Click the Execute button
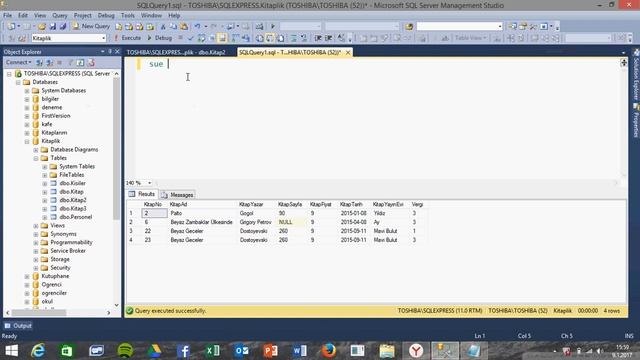Screen dimensions: 640x360 click(x=127, y=38)
